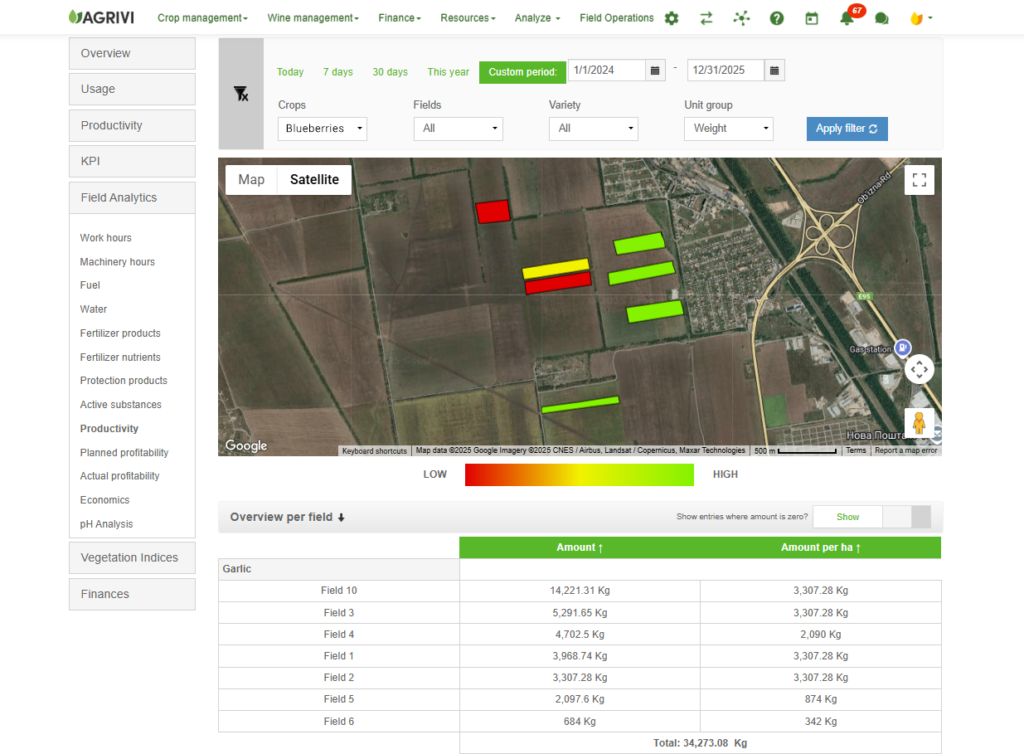Click the Street View pegman icon
This screenshot has height=754, width=1024.
[919, 423]
